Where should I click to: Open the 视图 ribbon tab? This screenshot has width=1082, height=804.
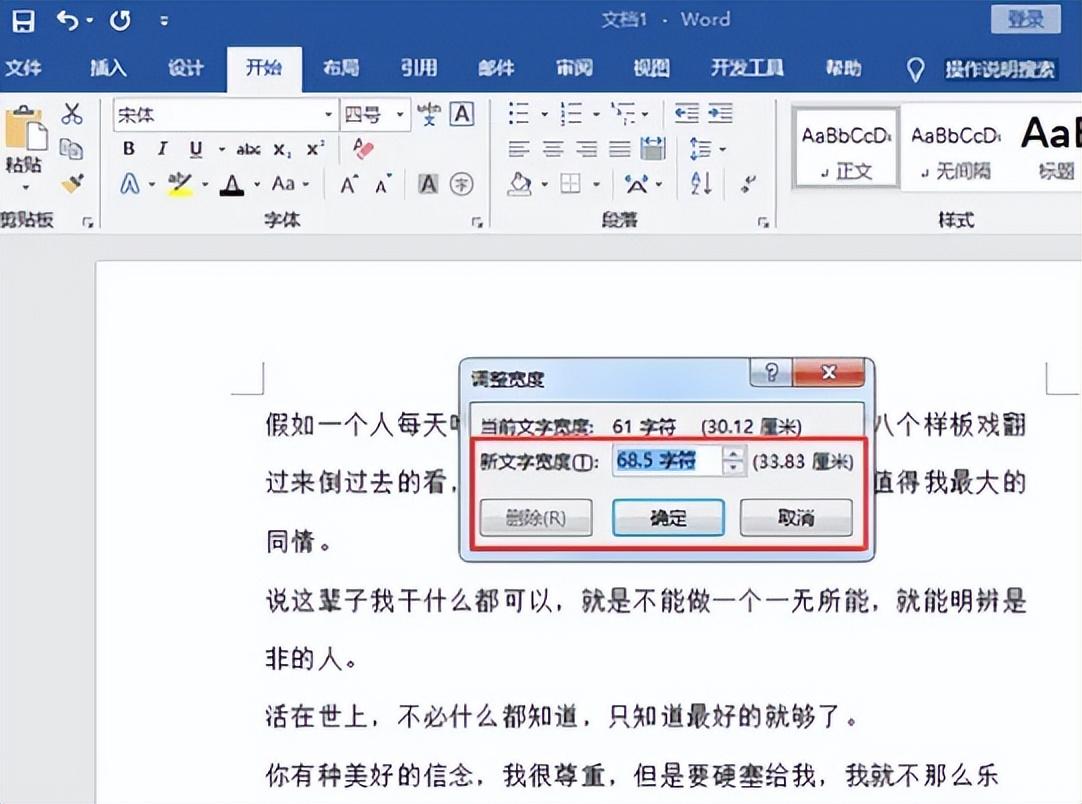point(651,68)
